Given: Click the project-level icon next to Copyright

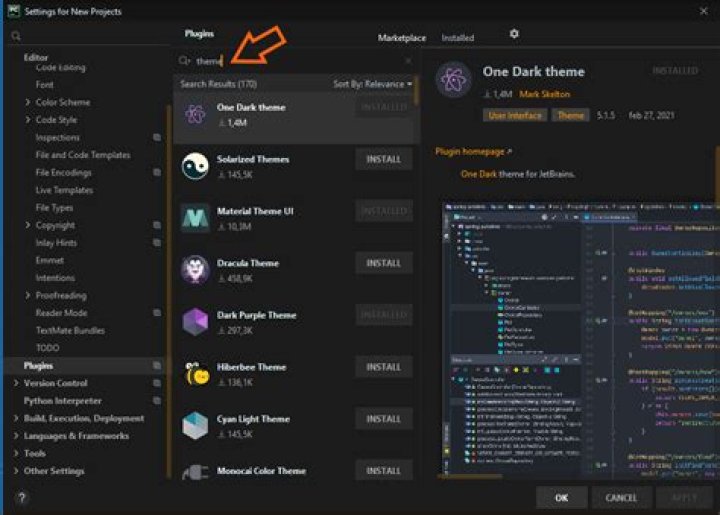Looking at the screenshot, I should click(x=157, y=225).
